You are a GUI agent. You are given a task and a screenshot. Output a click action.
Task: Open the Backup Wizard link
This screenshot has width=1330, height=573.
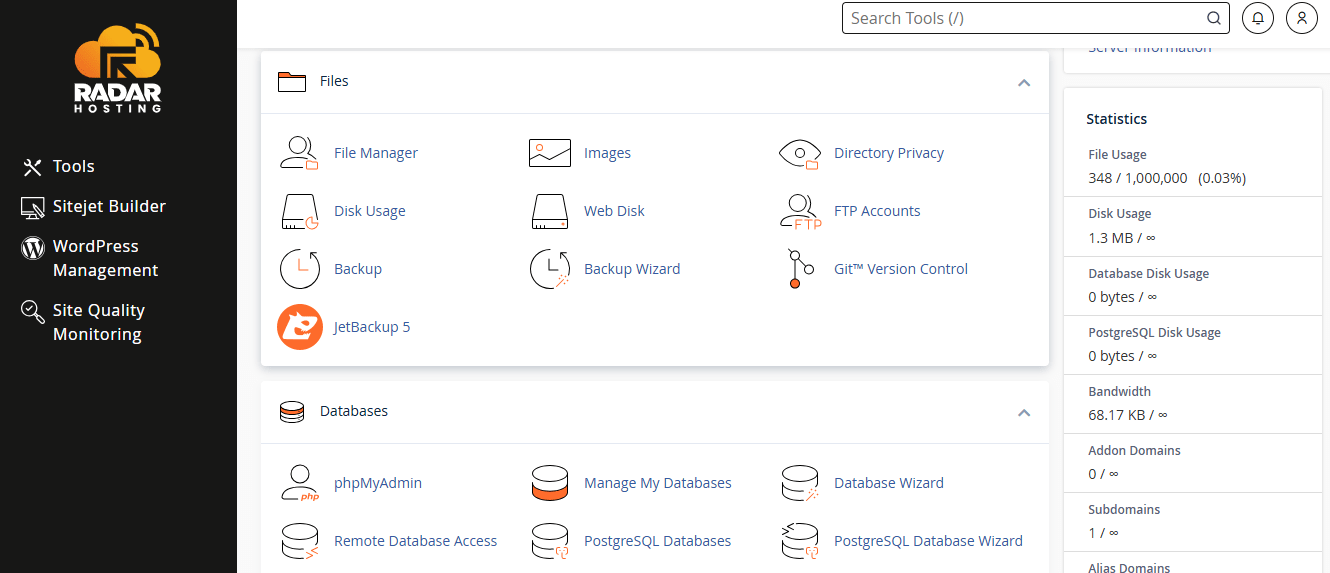[632, 269]
